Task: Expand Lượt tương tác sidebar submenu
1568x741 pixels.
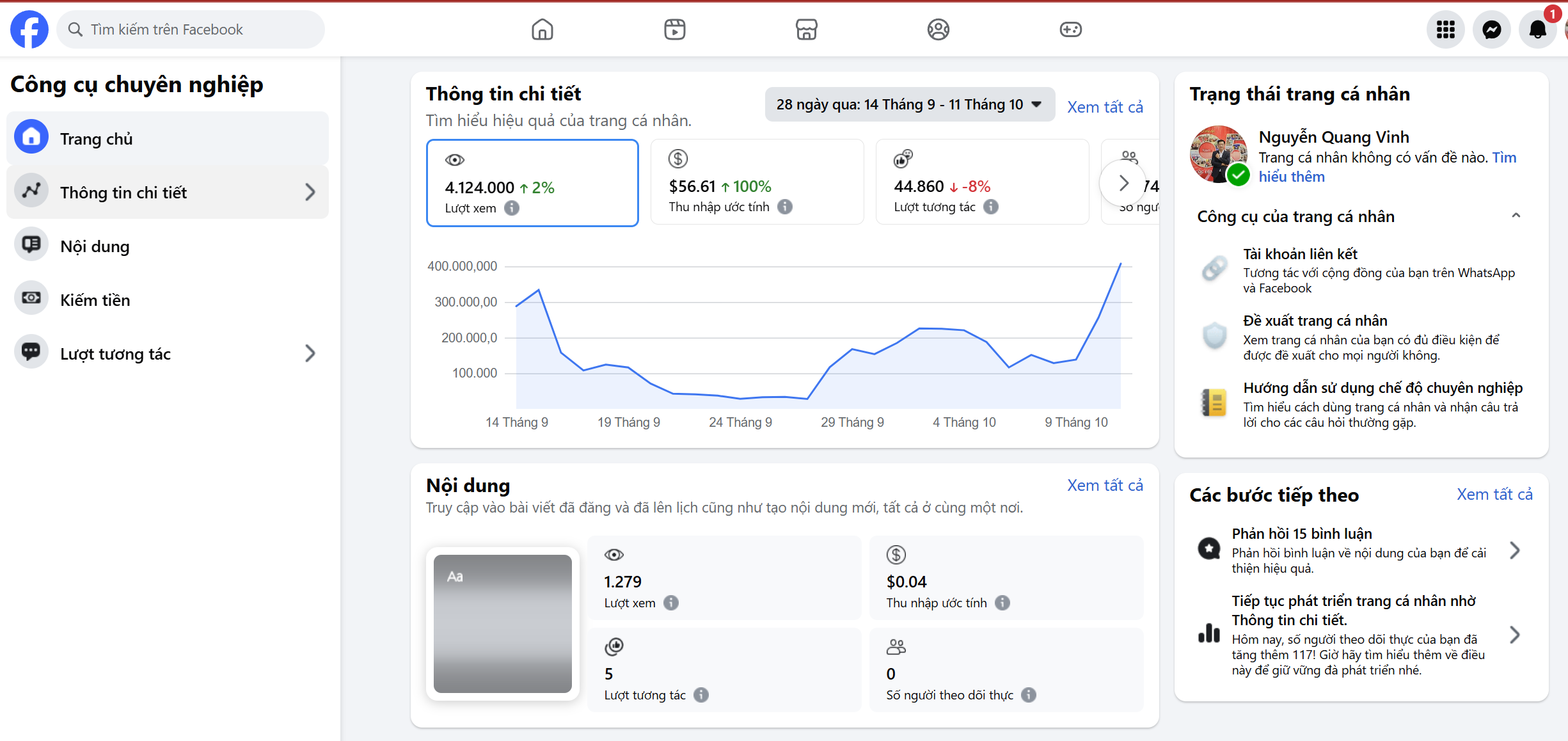Action: pyautogui.click(x=310, y=354)
